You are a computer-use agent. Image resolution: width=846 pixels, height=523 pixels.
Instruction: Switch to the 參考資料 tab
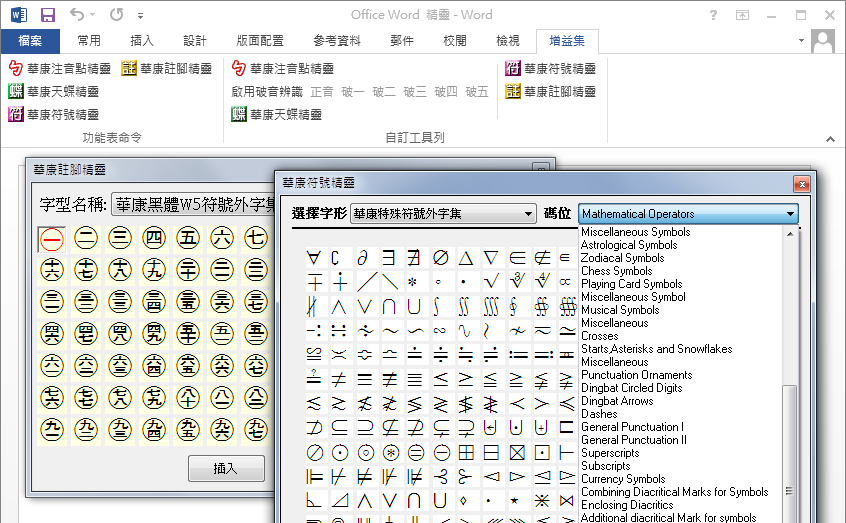(x=337, y=41)
